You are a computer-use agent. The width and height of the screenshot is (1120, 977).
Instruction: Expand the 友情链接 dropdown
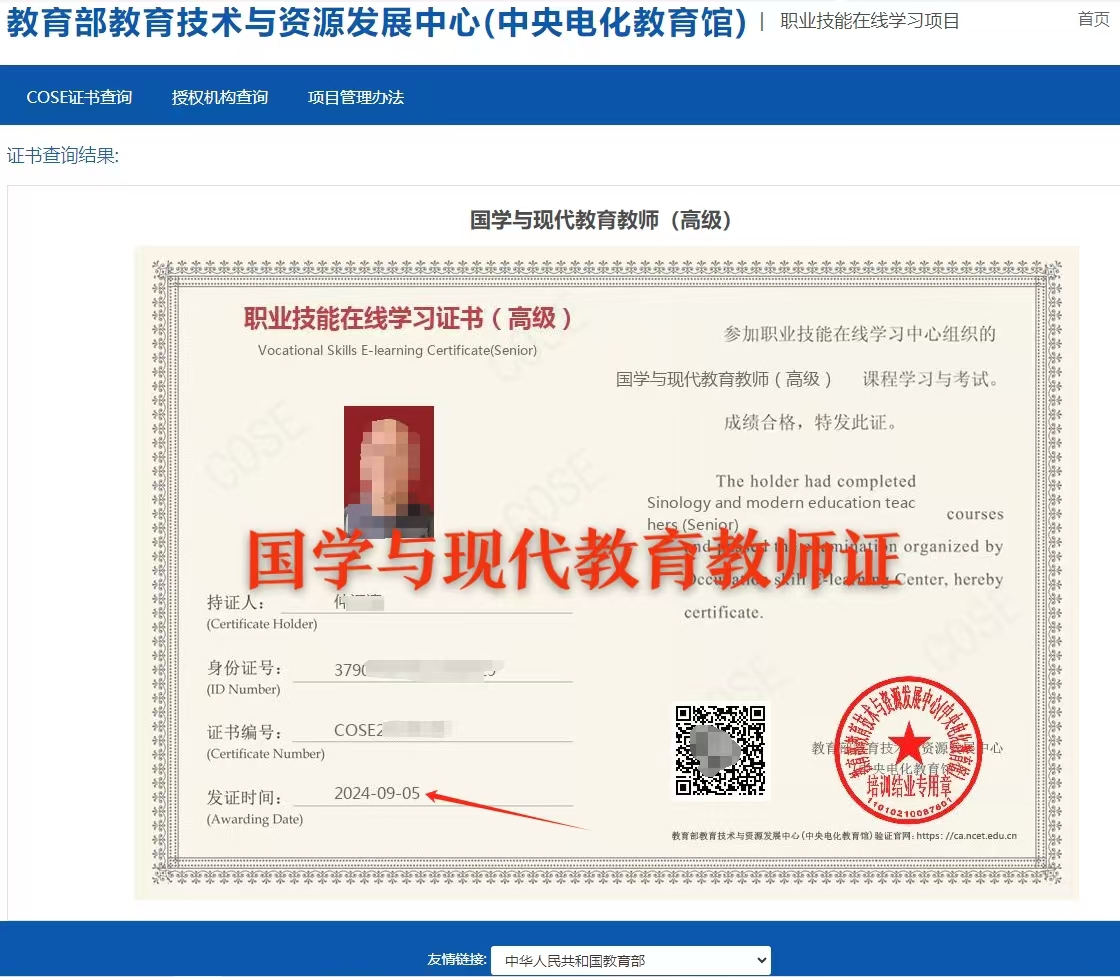coord(630,961)
